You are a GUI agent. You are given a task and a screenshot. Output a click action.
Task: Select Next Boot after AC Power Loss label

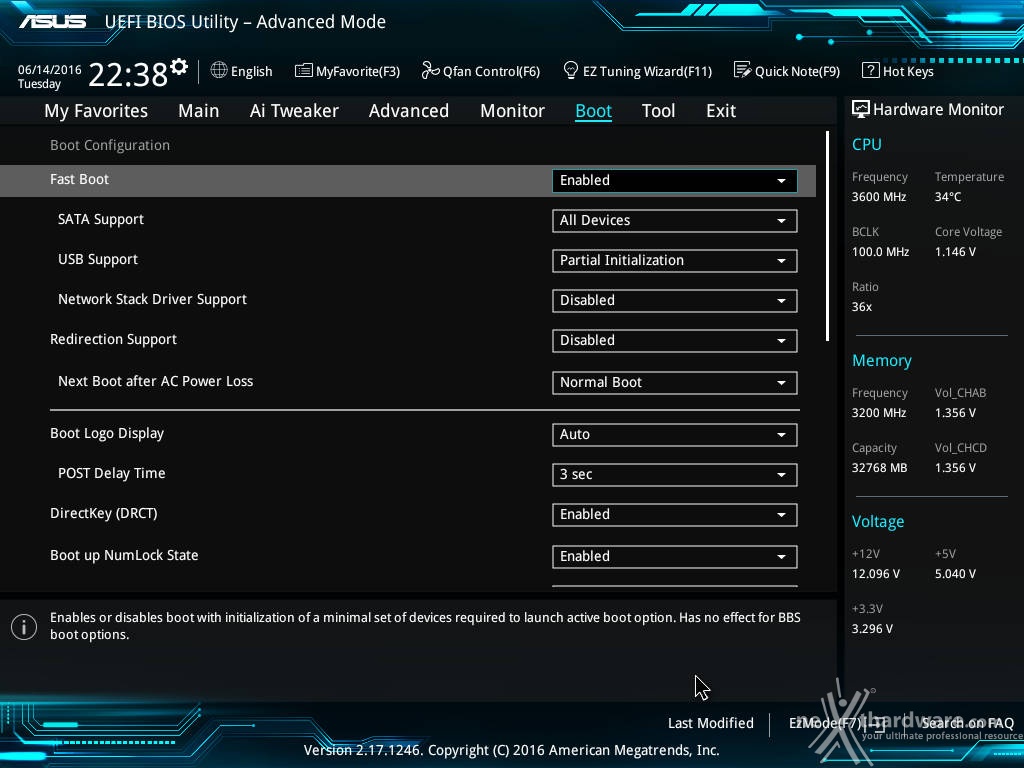click(155, 381)
